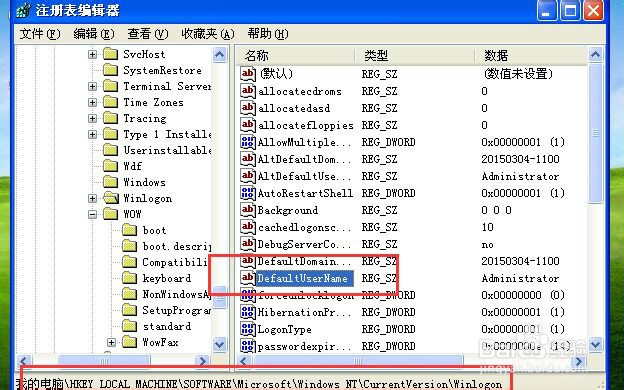Image resolution: width=624 pixels, height=390 pixels.
Task: Expand the Type 1 Installer node
Action: click(92, 135)
